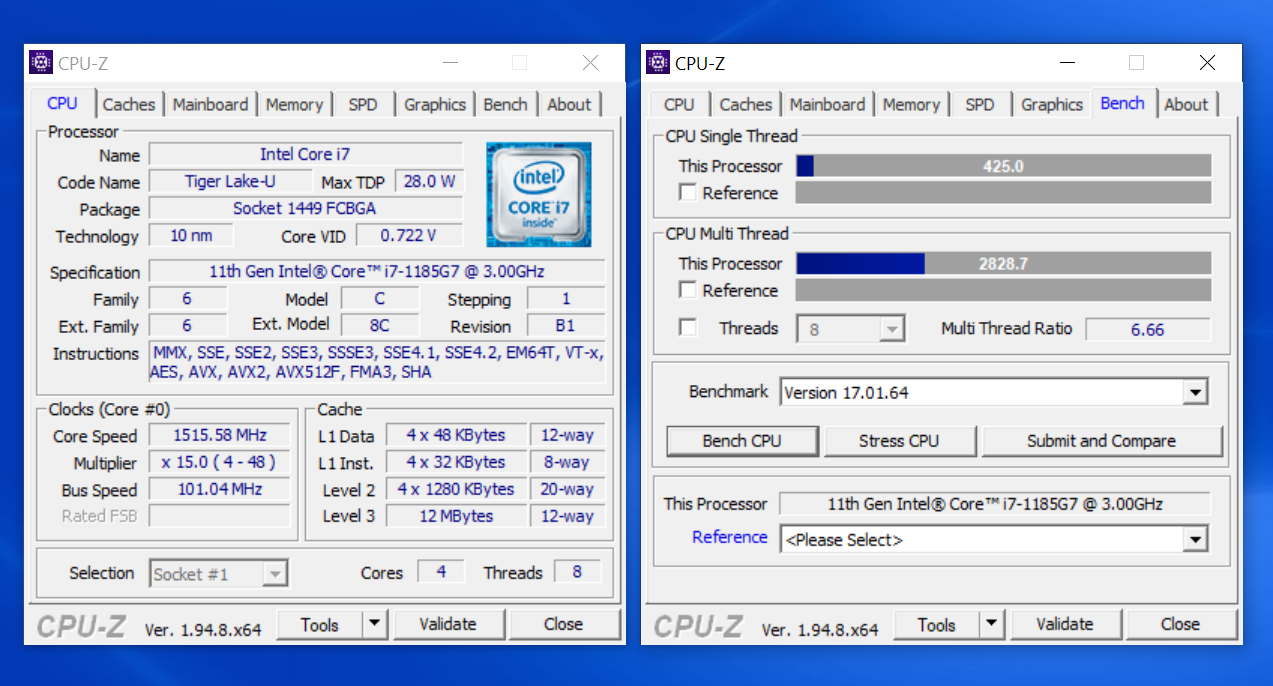Open the Mainboard tab in the benchmark window
Screen dimensions: 1273x686
click(x=827, y=105)
